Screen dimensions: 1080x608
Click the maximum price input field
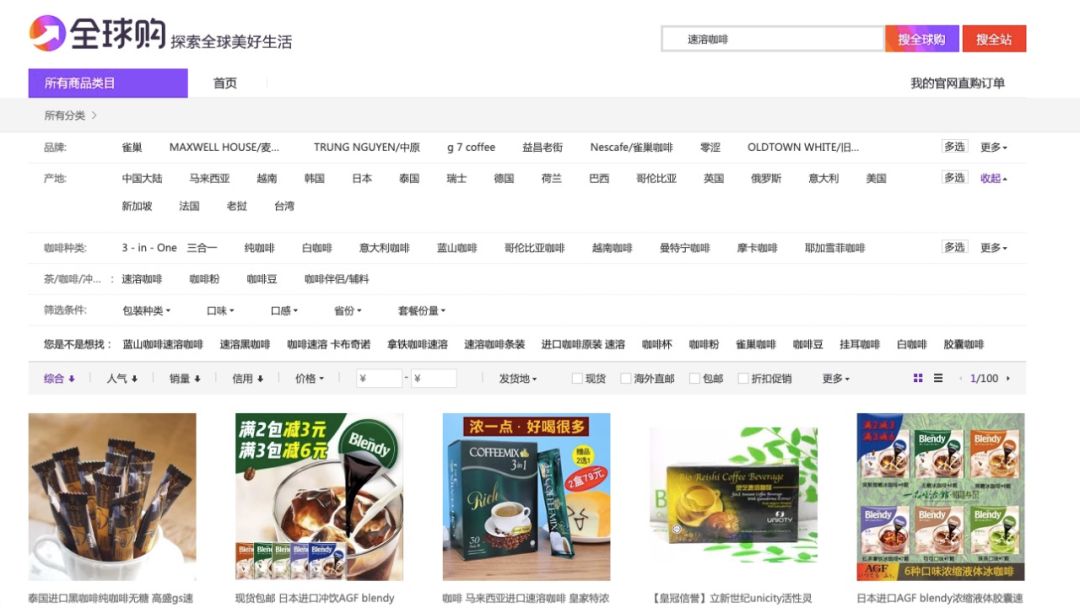pos(434,378)
